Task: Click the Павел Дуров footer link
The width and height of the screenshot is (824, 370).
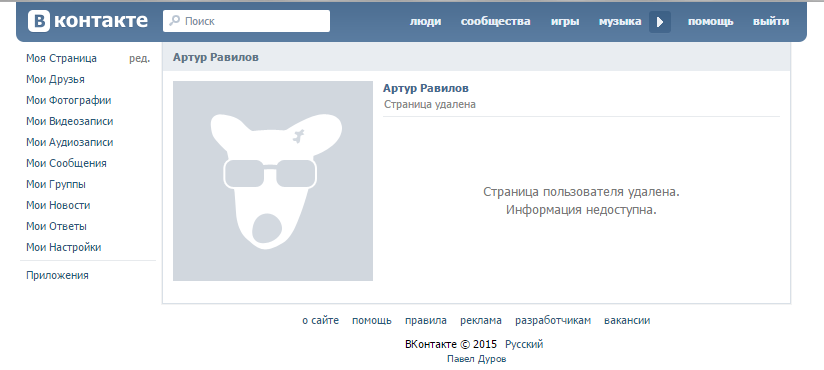Action: point(477,359)
